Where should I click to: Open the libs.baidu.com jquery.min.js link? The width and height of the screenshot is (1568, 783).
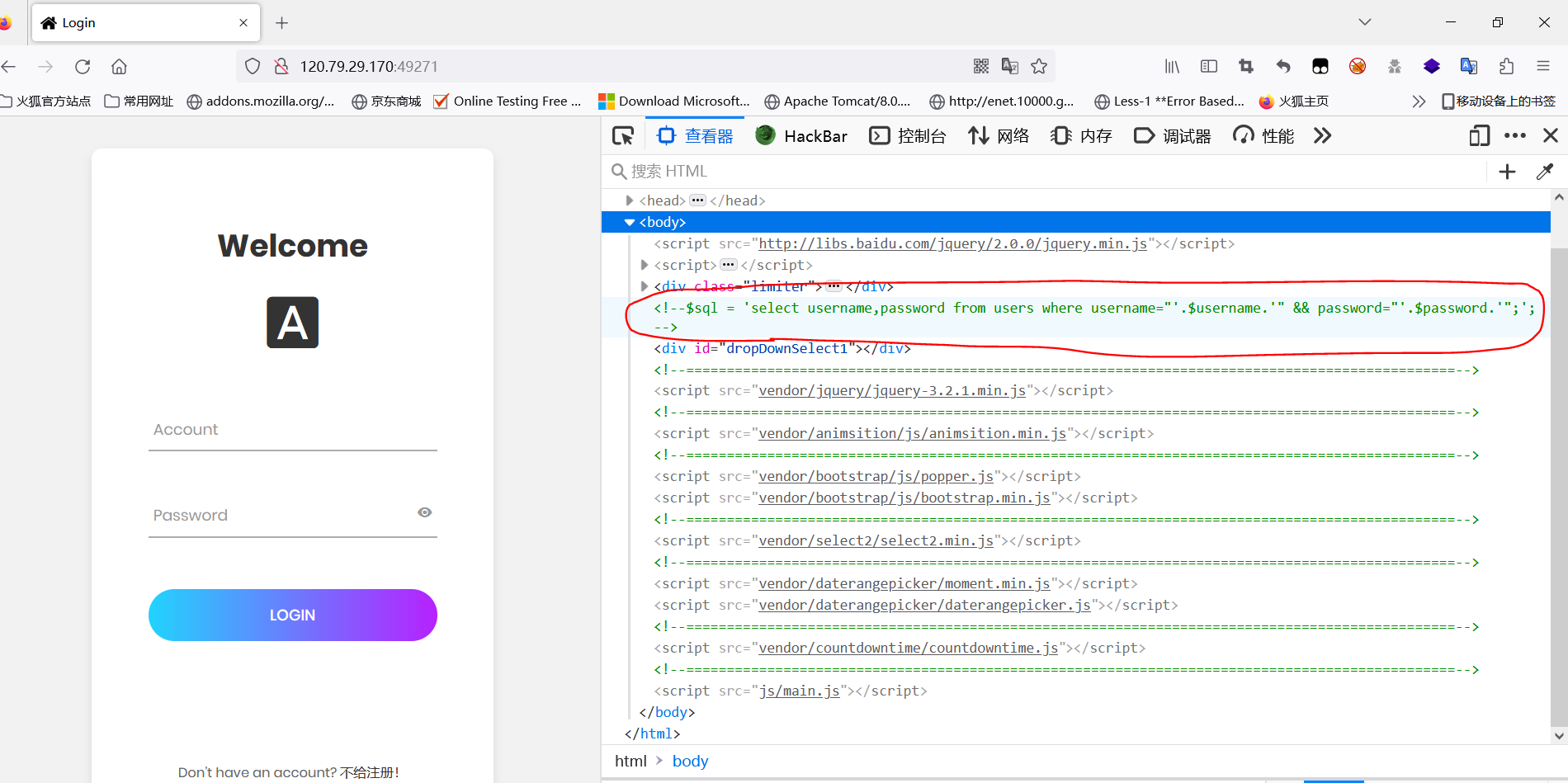coord(952,243)
